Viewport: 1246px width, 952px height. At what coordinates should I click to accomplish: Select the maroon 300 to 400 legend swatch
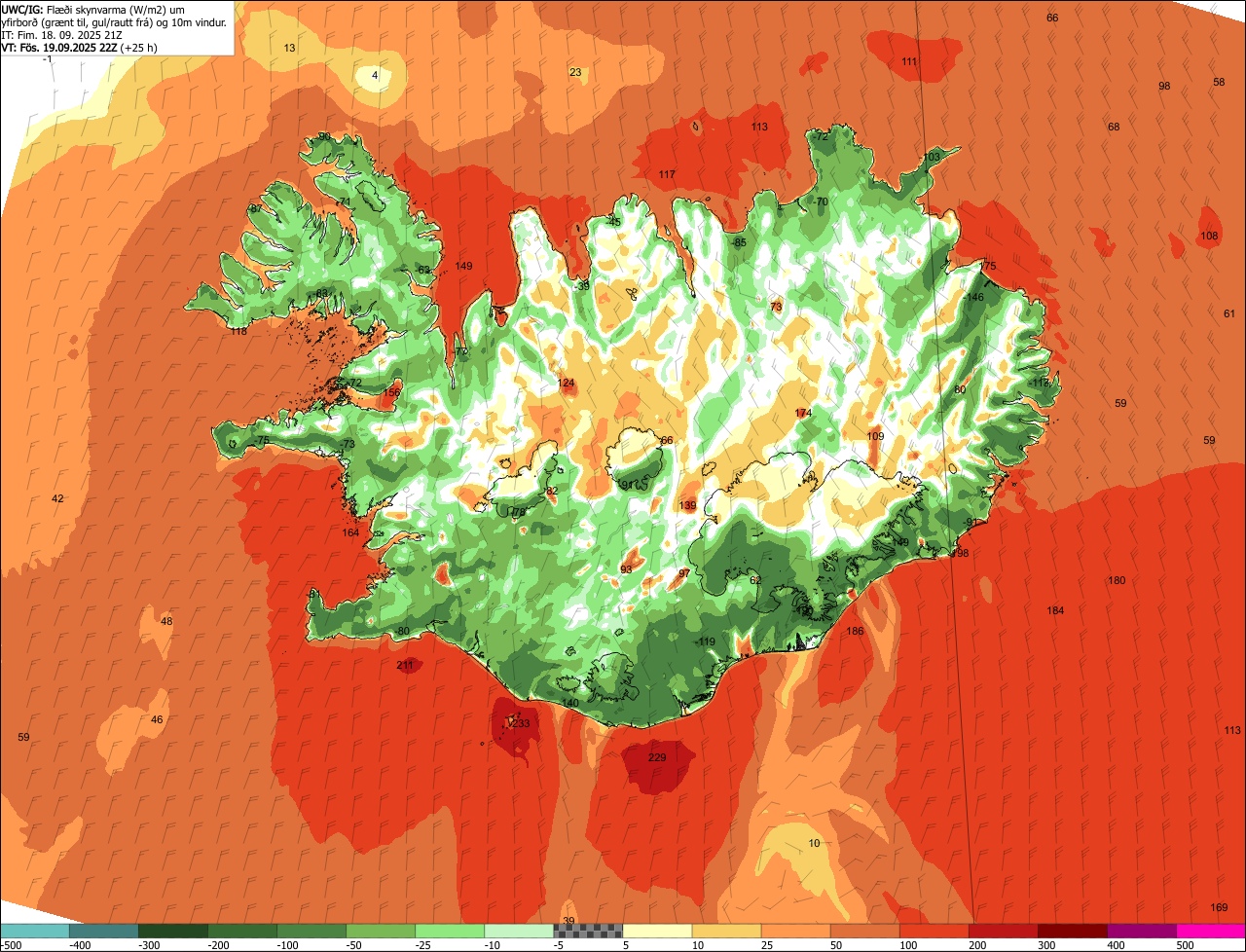coord(1073,931)
